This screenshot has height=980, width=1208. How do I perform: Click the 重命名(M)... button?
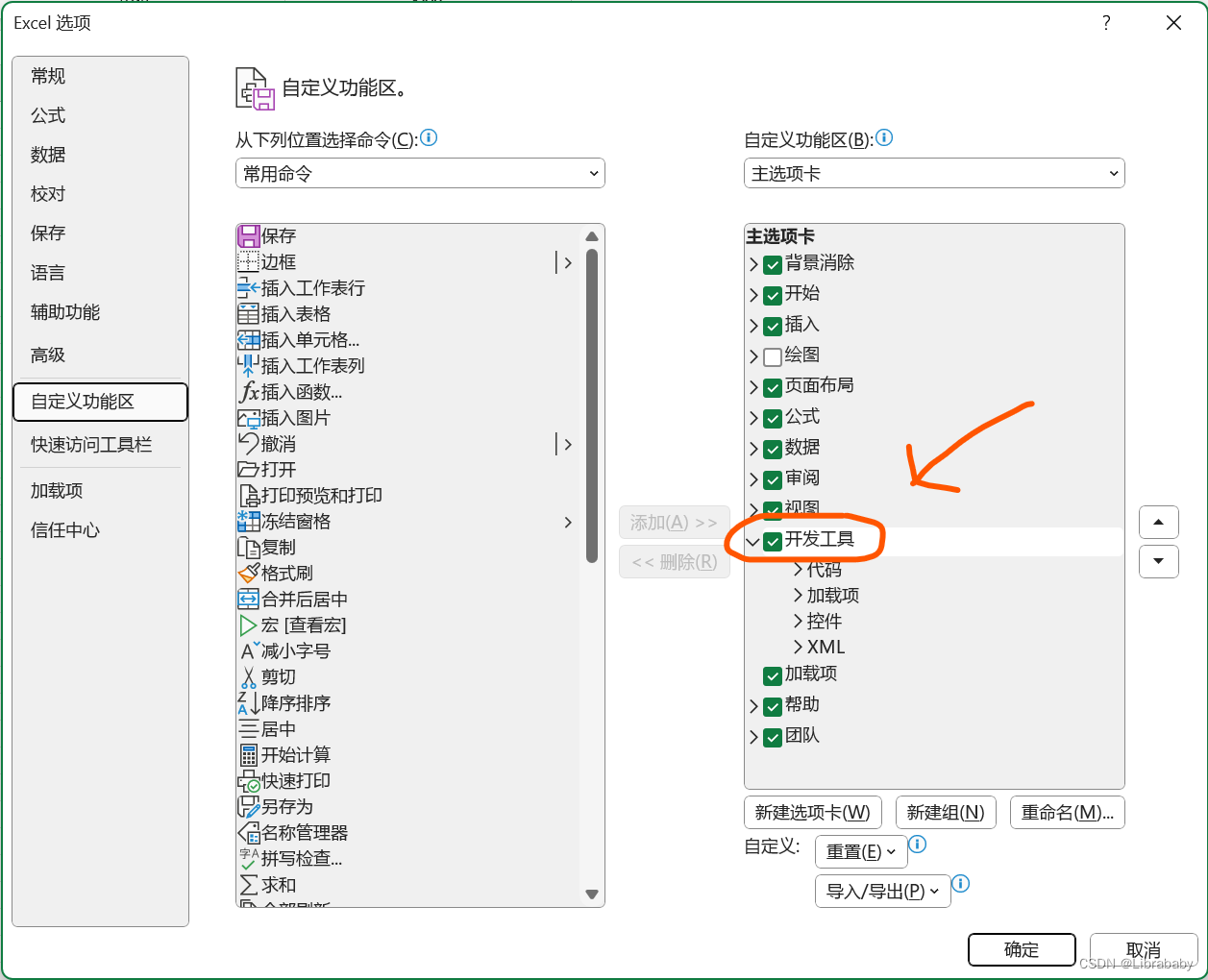click(x=1068, y=813)
